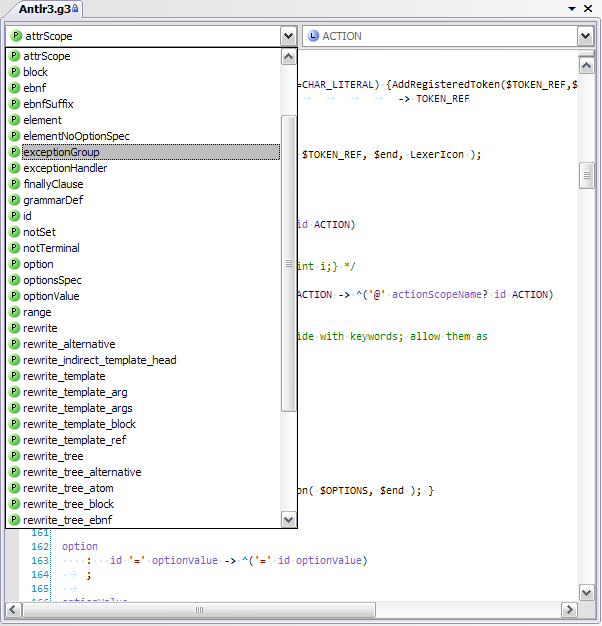
Task: Choose rewrite_template_arg from the list
Action: 144,392
